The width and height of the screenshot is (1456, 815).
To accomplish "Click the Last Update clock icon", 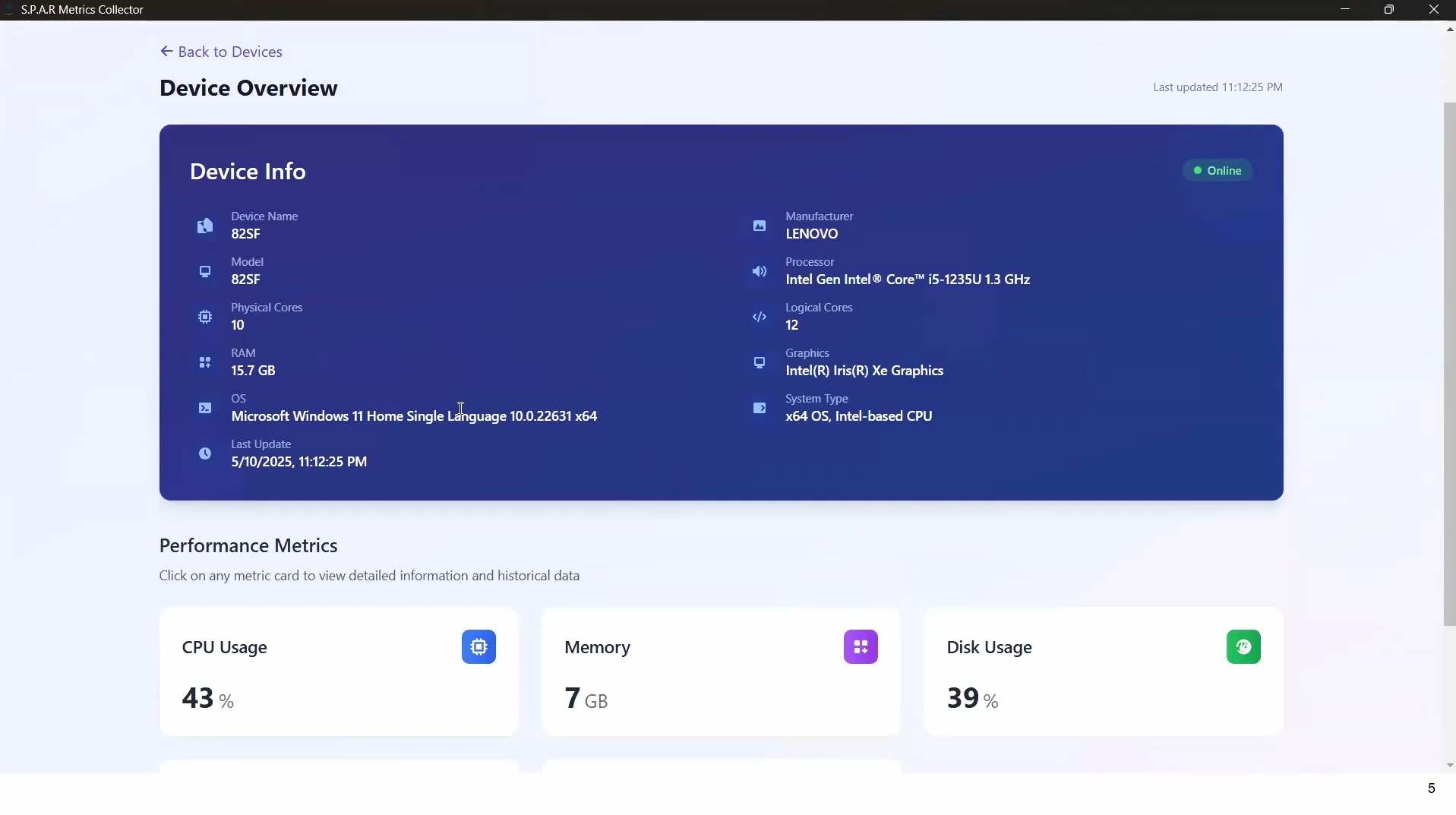I will pos(205,453).
